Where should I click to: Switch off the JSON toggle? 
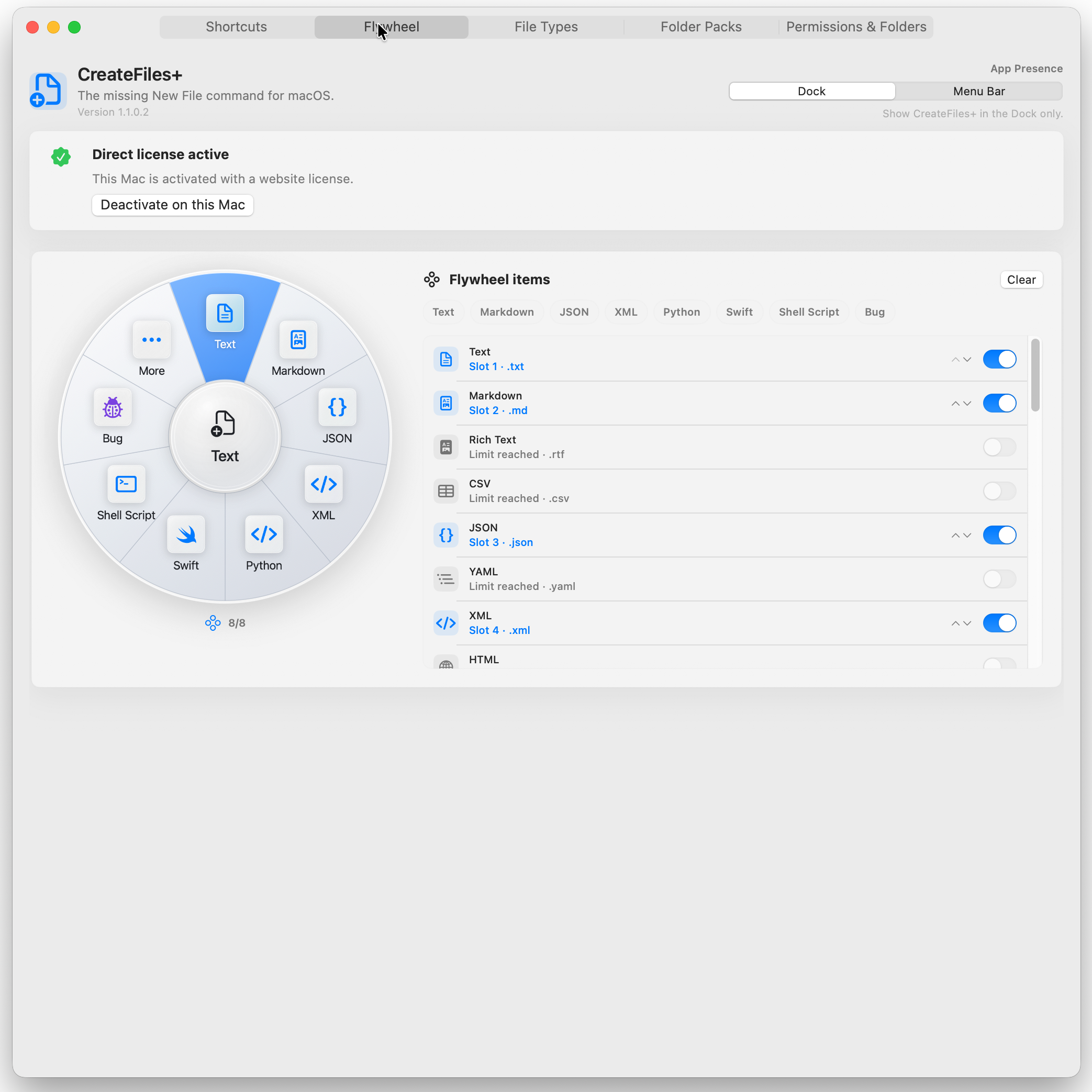(x=999, y=535)
